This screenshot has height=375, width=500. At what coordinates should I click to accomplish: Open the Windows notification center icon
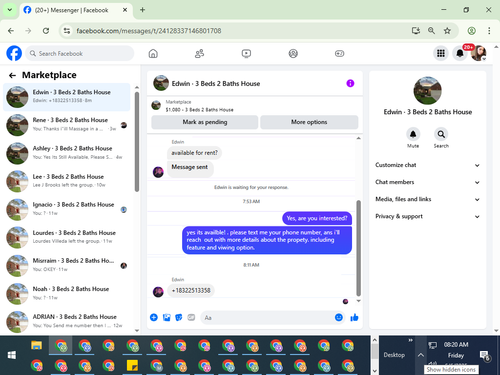[x=484, y=356]
